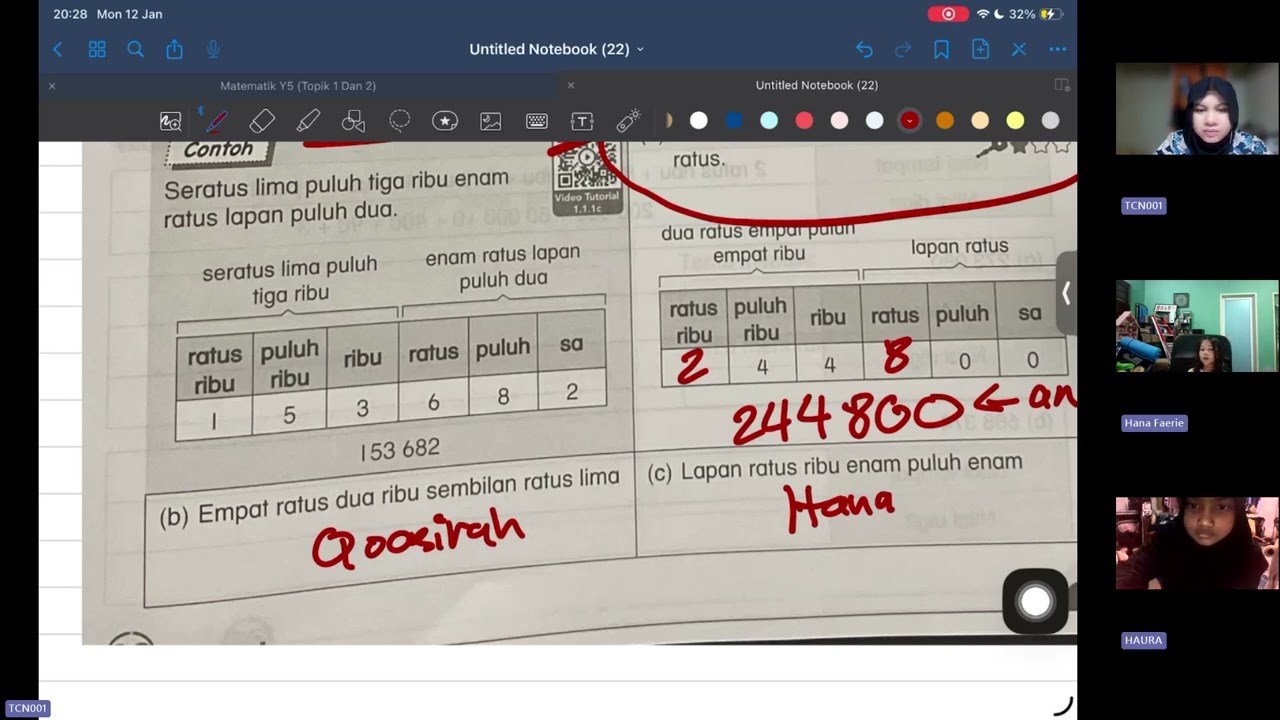Image resolution: width=1280 pixels, height=720 pixels.
Task: Click the Hana Faerie name label
Action: [x=1154, y=423]
